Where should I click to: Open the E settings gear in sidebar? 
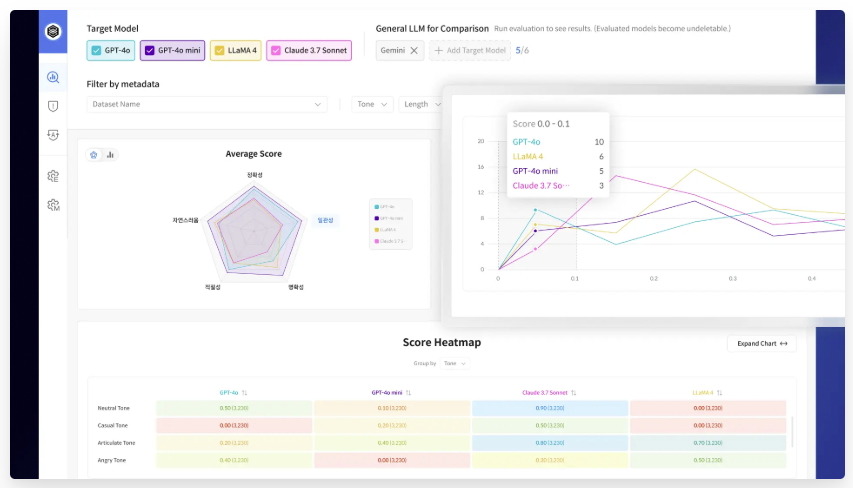click(x=53, y=176)
